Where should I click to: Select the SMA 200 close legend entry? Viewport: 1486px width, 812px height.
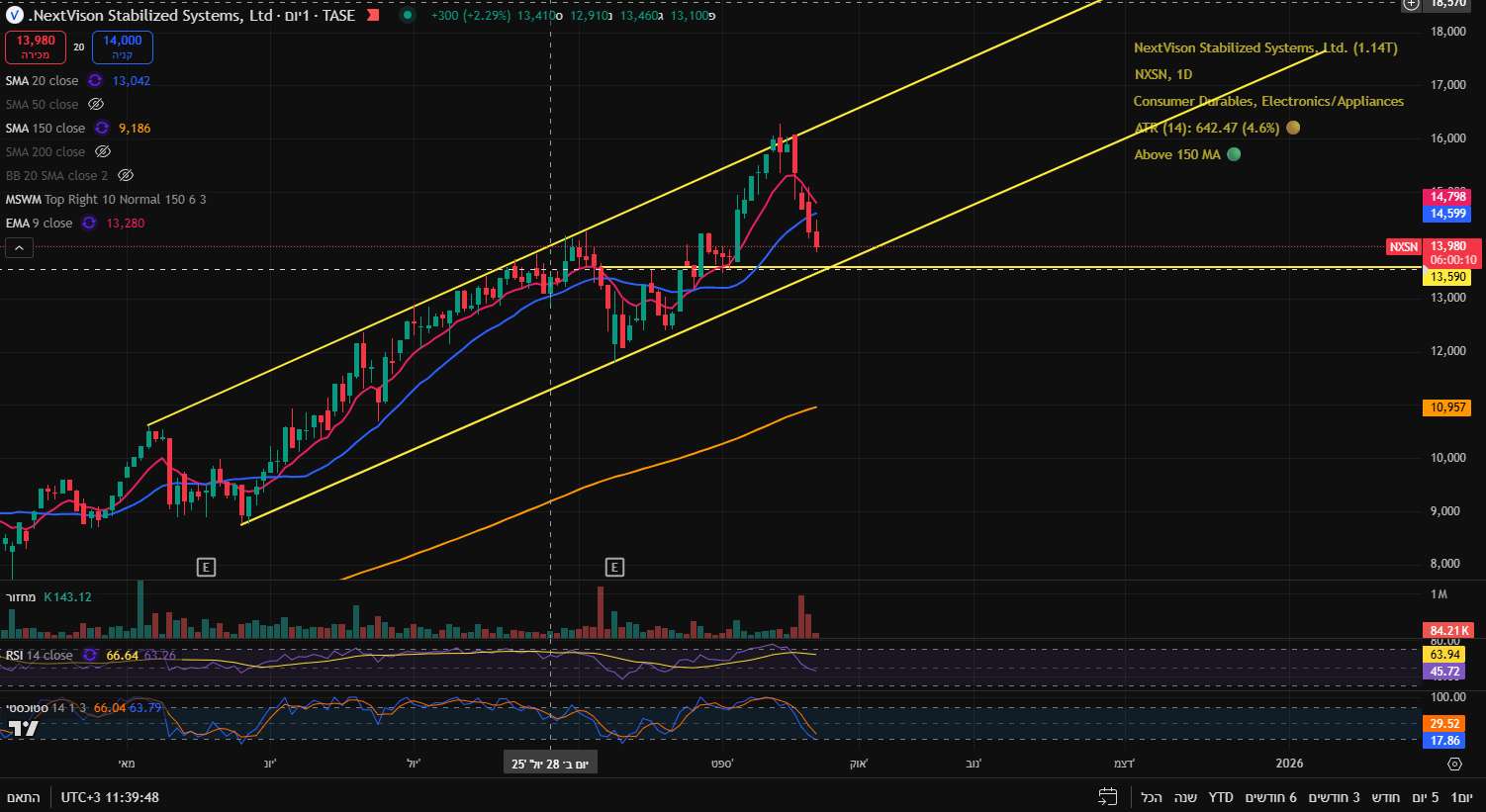click(x=45, y=151)
